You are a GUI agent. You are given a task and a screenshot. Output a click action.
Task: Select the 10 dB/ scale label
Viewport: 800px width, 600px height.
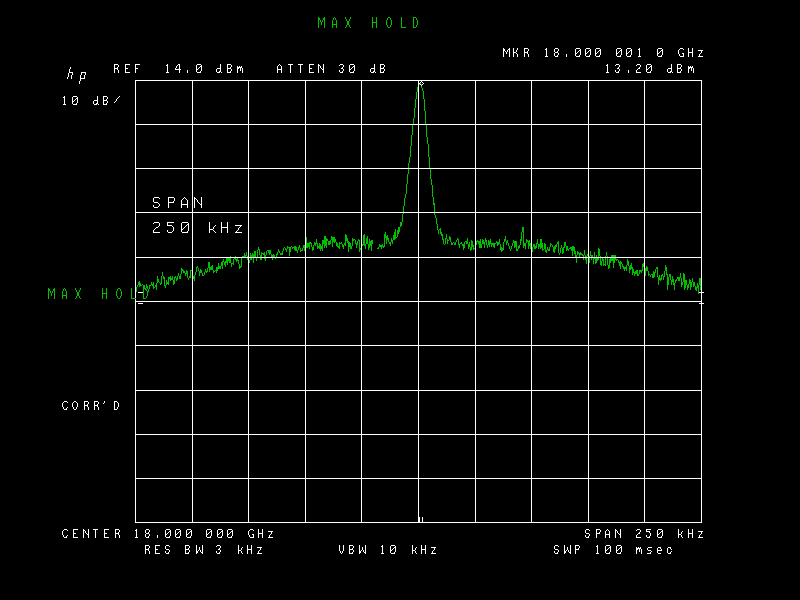(91, 101)
